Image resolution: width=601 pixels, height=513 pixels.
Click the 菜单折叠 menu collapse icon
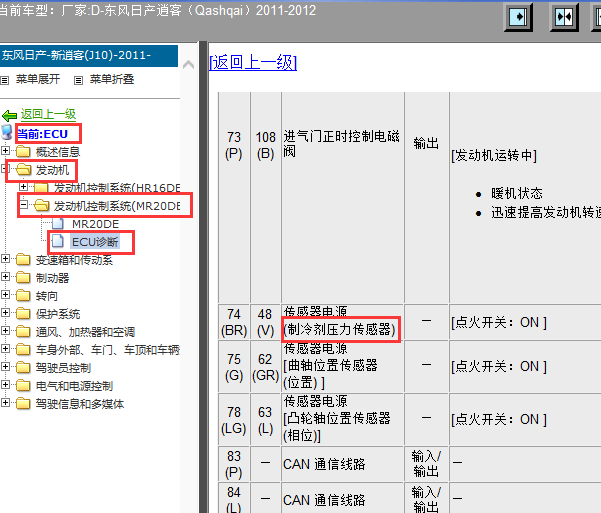[78, 80]
